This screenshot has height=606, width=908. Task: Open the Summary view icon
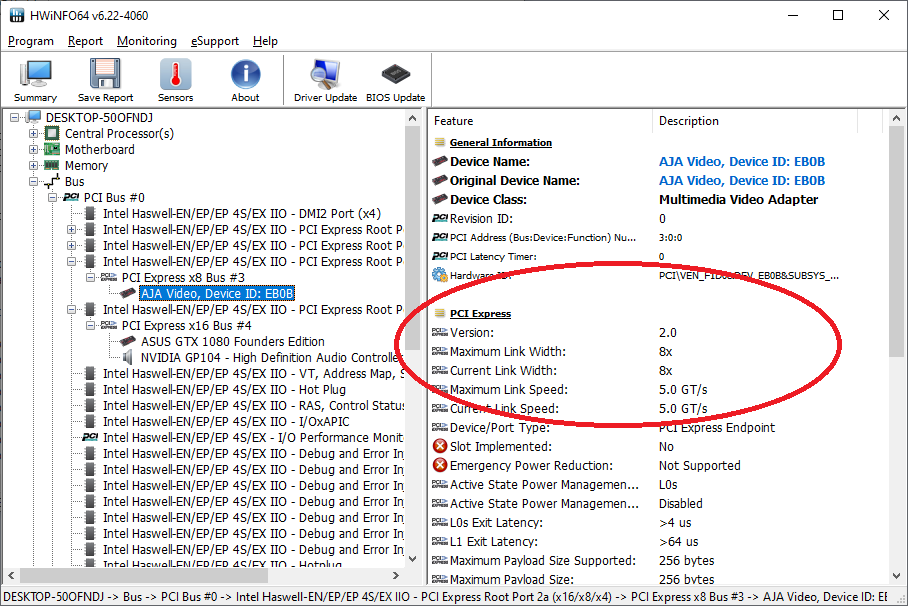pos(34,75)
